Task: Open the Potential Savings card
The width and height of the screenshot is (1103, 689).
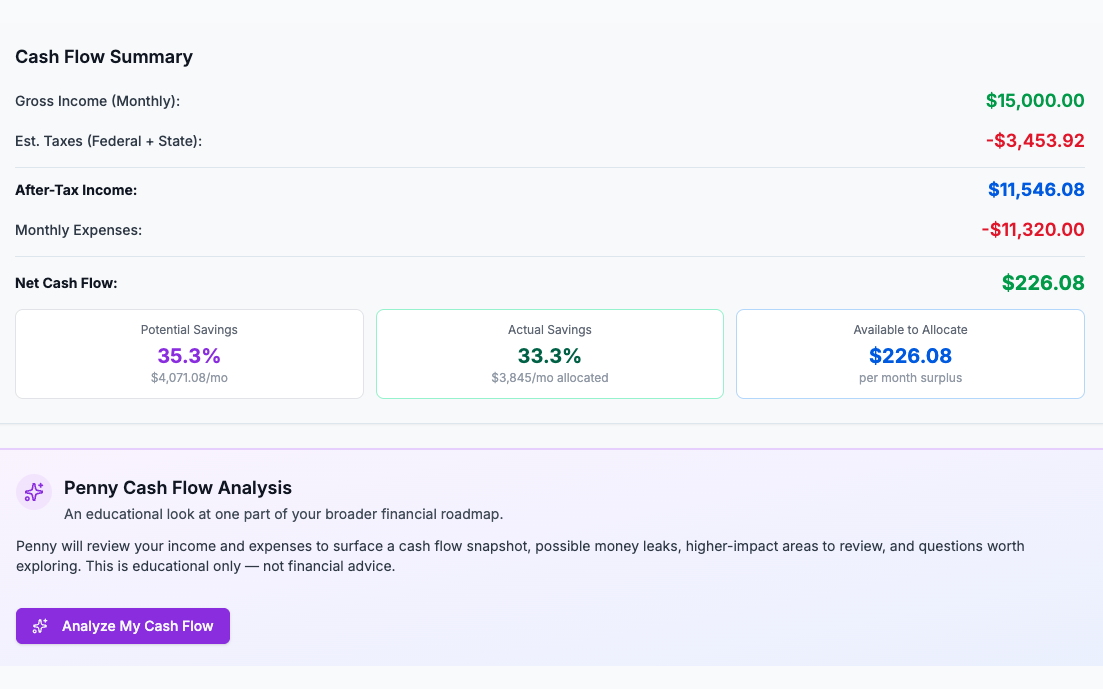Action: click(189, 354)
